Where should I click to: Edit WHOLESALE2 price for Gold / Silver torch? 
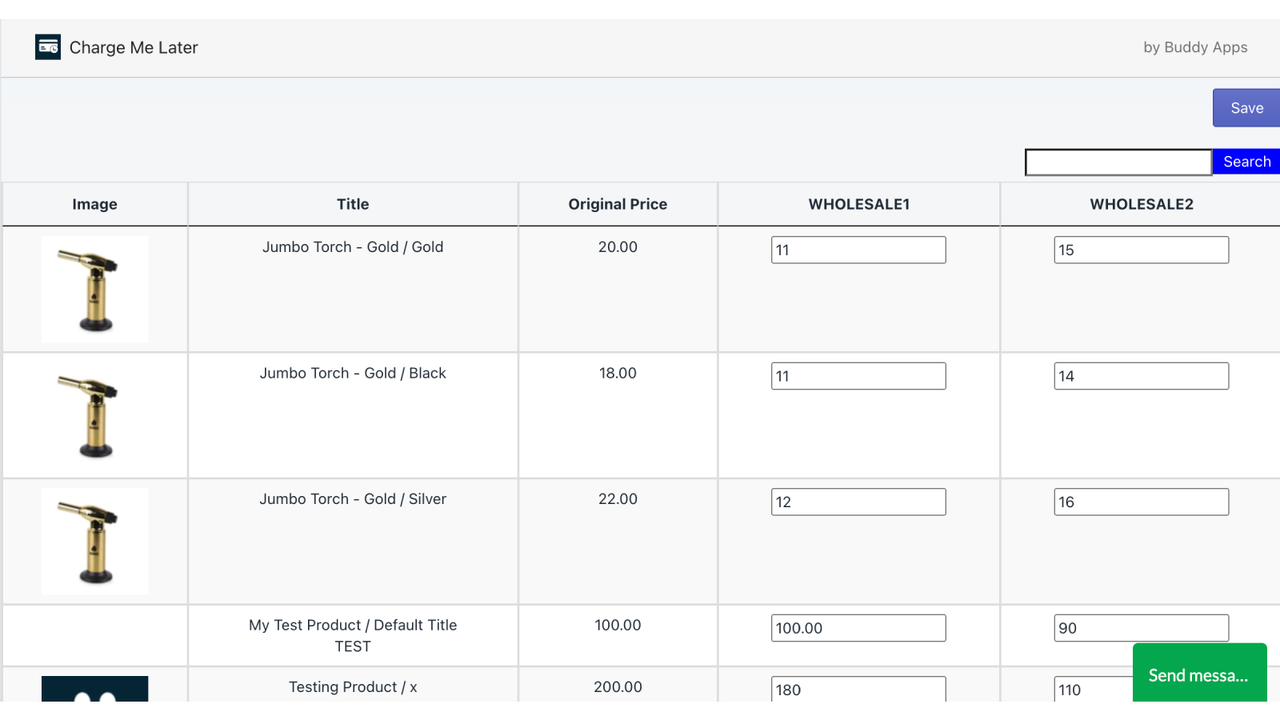pos(1141,502)
